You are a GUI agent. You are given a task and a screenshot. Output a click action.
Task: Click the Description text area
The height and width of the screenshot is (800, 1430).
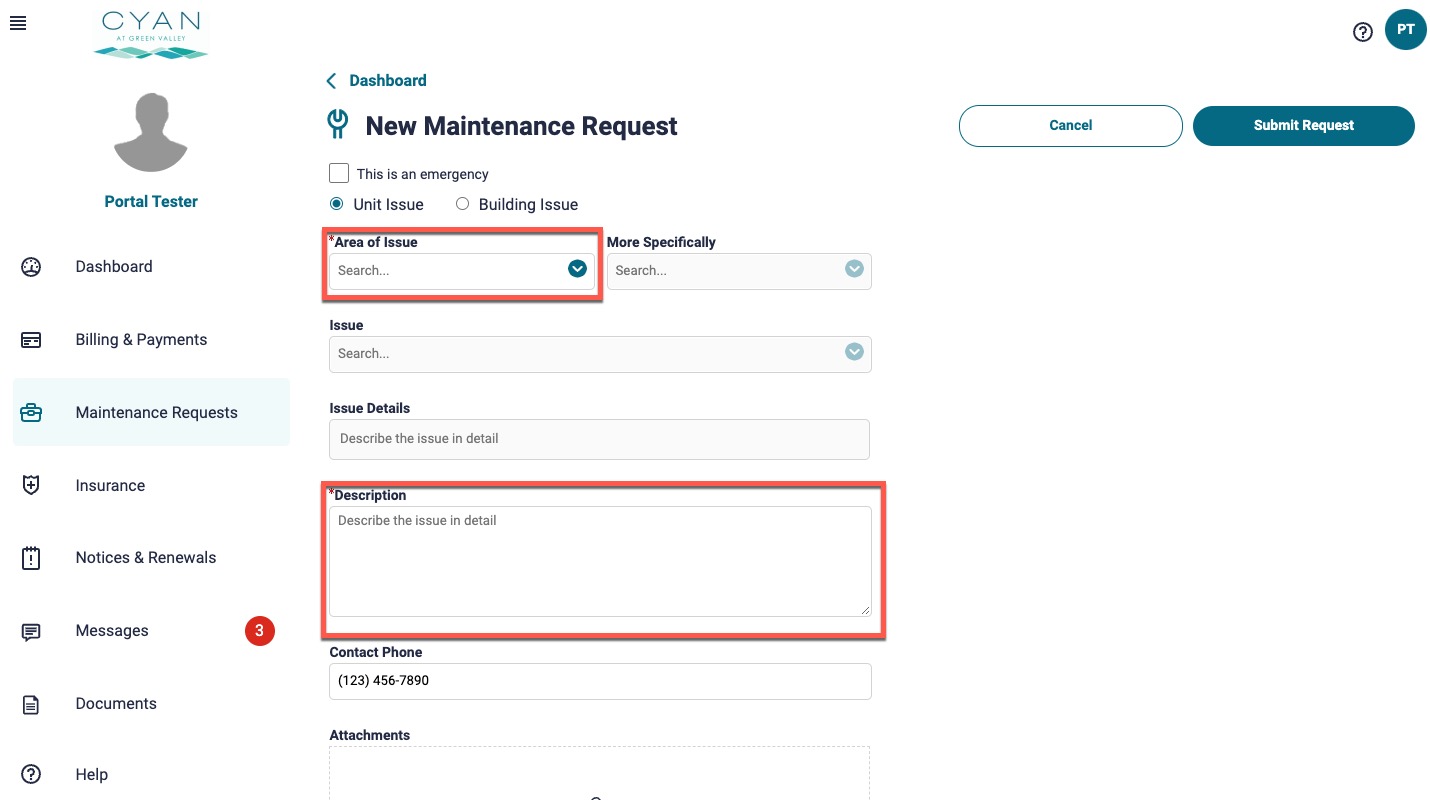(x=600, y=561)
